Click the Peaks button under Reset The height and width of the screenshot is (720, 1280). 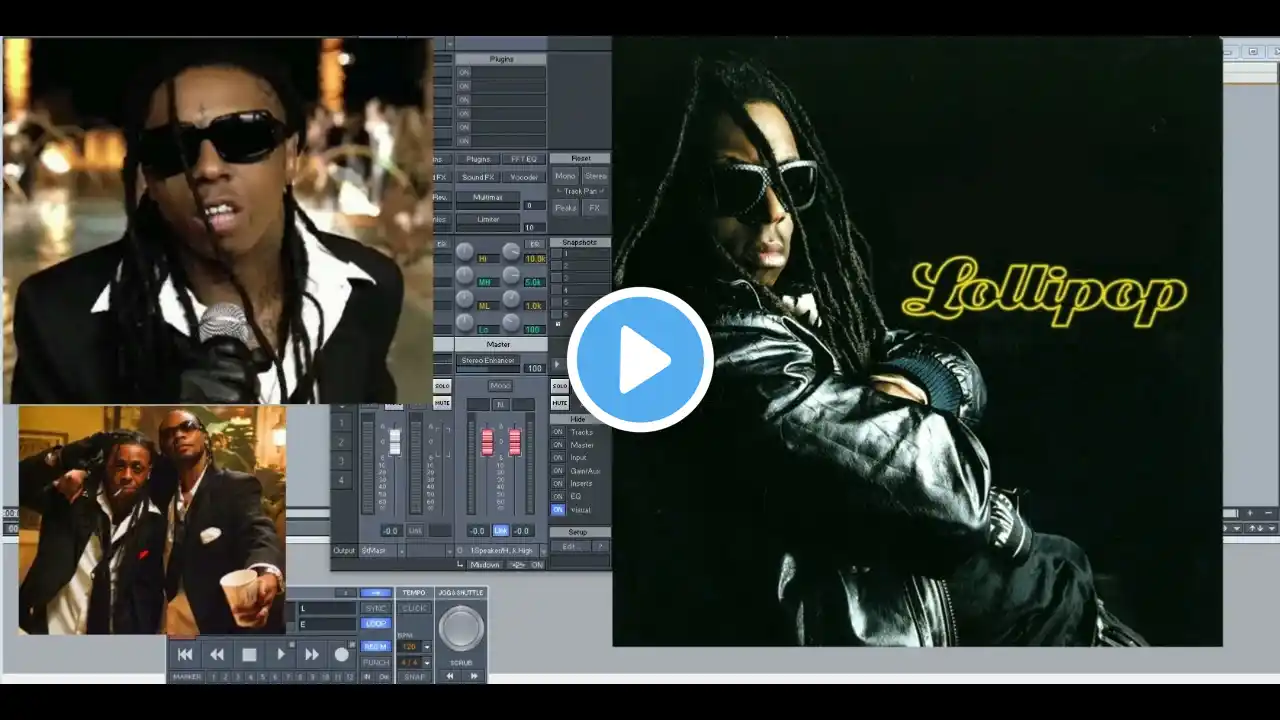[x=565, y=208]
